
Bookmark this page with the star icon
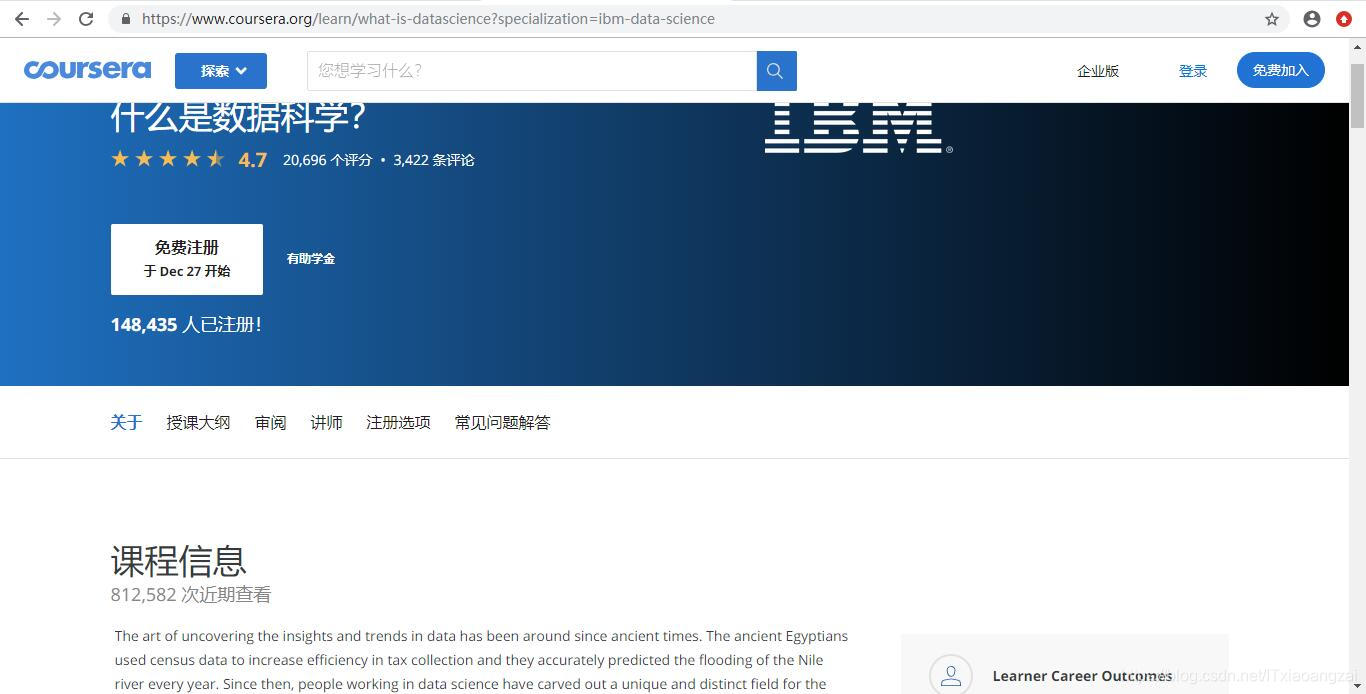(1272, 19)
